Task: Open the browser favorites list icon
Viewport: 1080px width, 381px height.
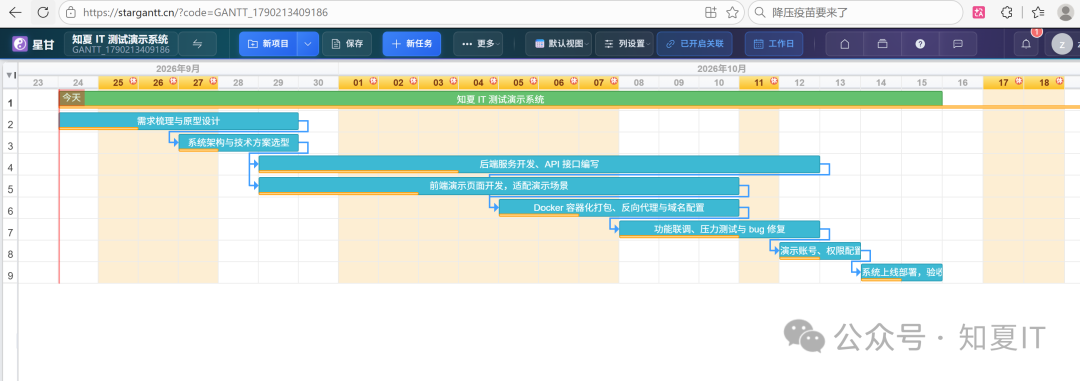Action: [x=1038, y=12]
